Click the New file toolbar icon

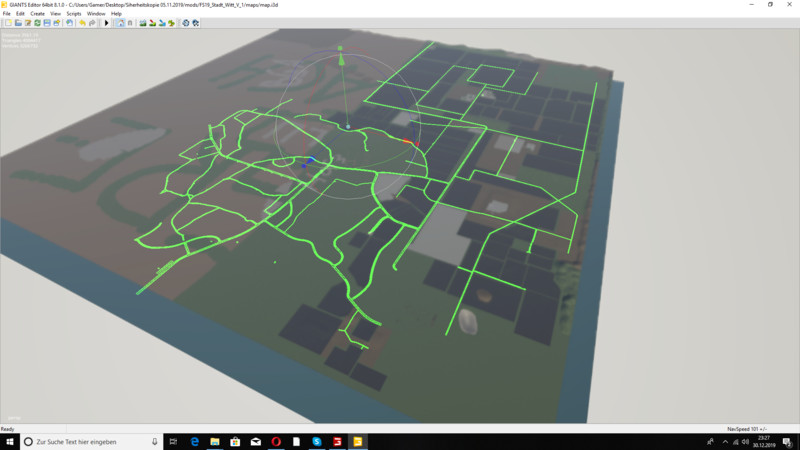point(8,22)
